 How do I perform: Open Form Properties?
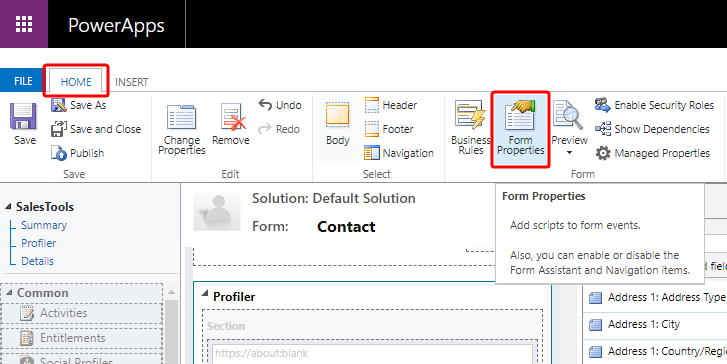point(520,129)
